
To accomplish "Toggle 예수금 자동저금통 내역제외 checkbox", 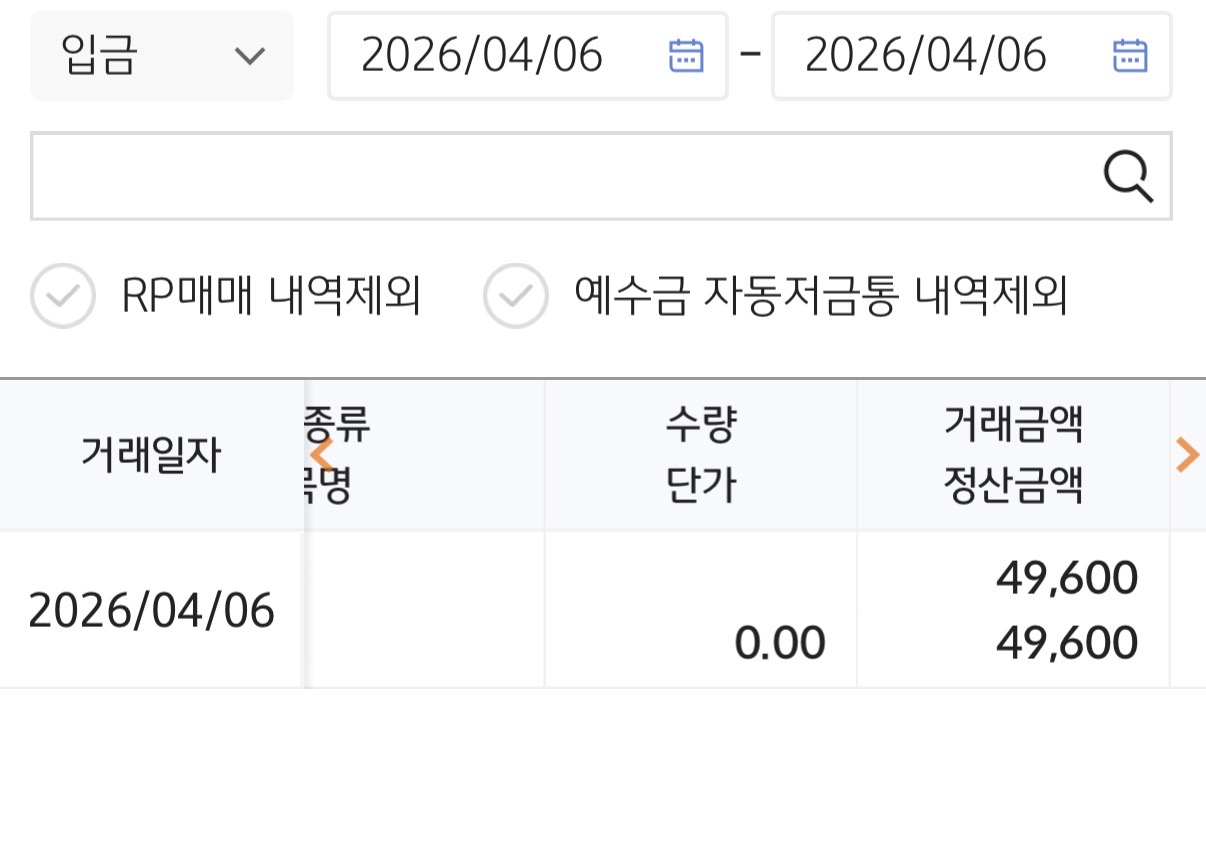I will click(516, 296).
